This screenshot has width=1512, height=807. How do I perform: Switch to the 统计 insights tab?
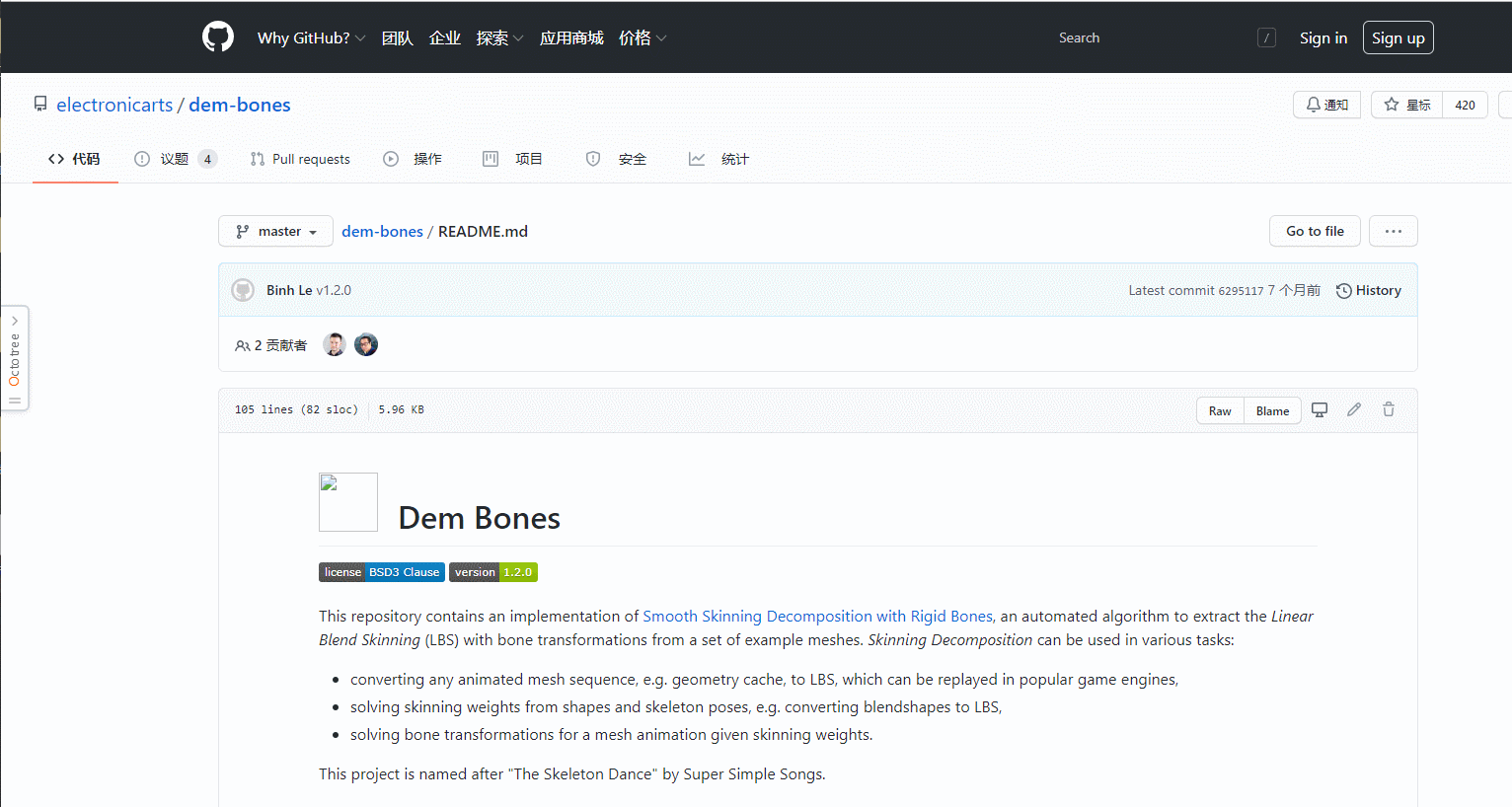click(718, 159)
